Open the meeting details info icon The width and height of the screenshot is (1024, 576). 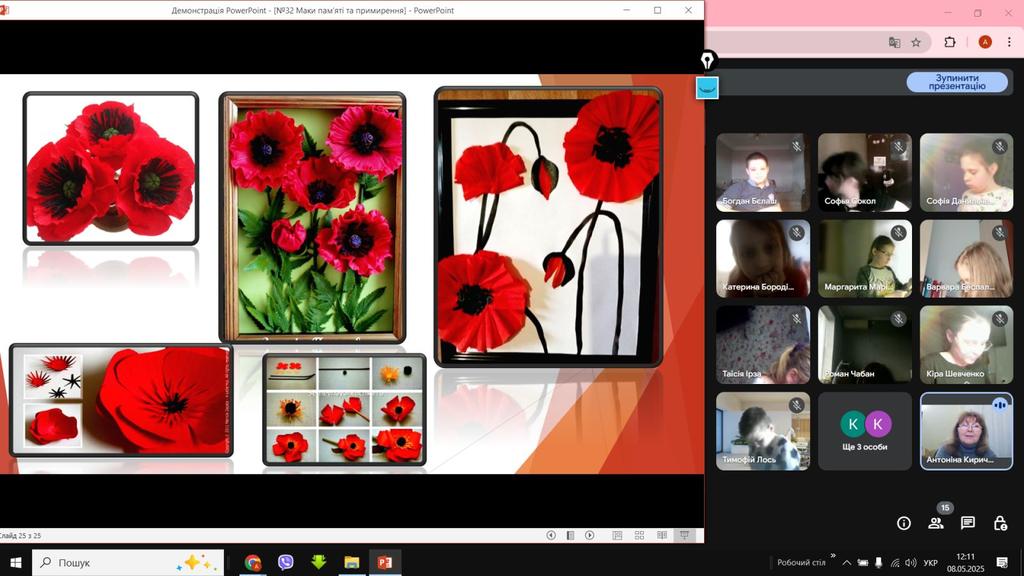click(904, 523)
